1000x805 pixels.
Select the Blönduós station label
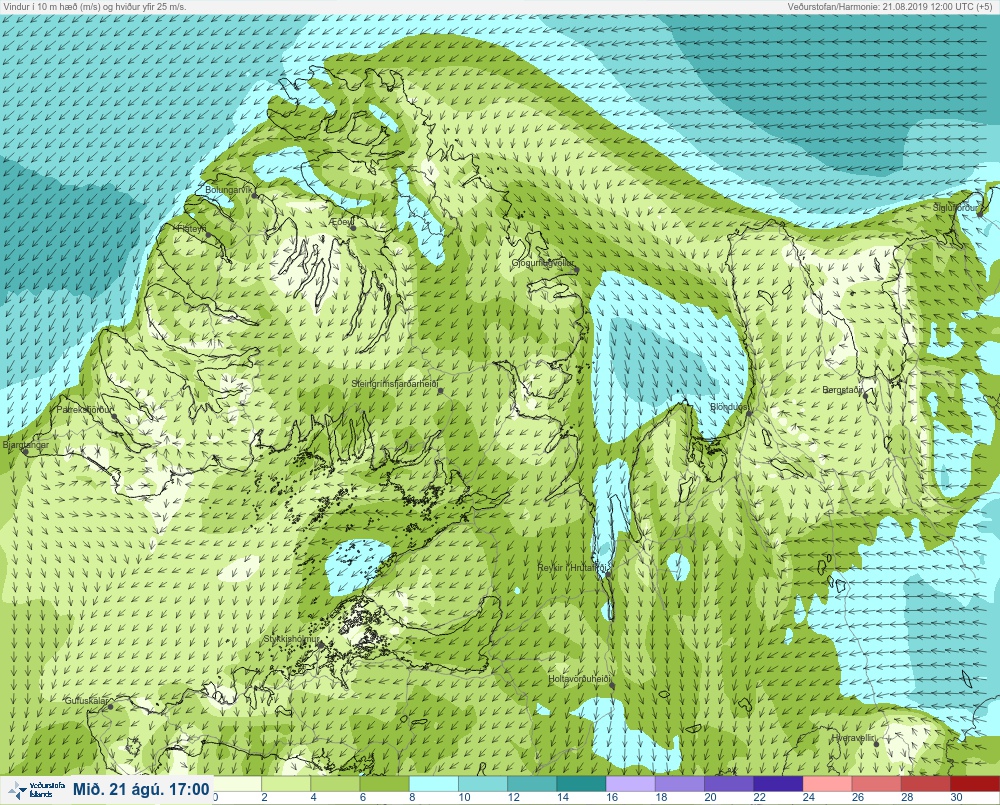click(x=729, y=407)
